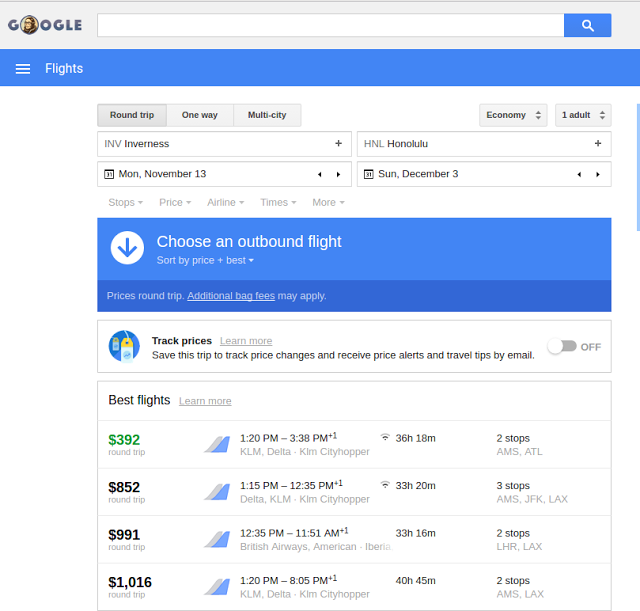Click the 2 stops AMS, ATL text
This screenshot has height=611, width=640.
point(519,444)
